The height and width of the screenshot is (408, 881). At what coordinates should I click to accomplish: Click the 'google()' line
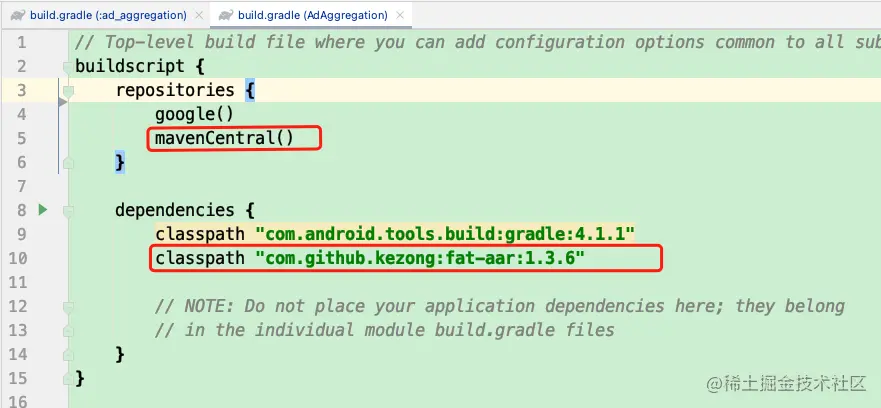click(194, 115)
